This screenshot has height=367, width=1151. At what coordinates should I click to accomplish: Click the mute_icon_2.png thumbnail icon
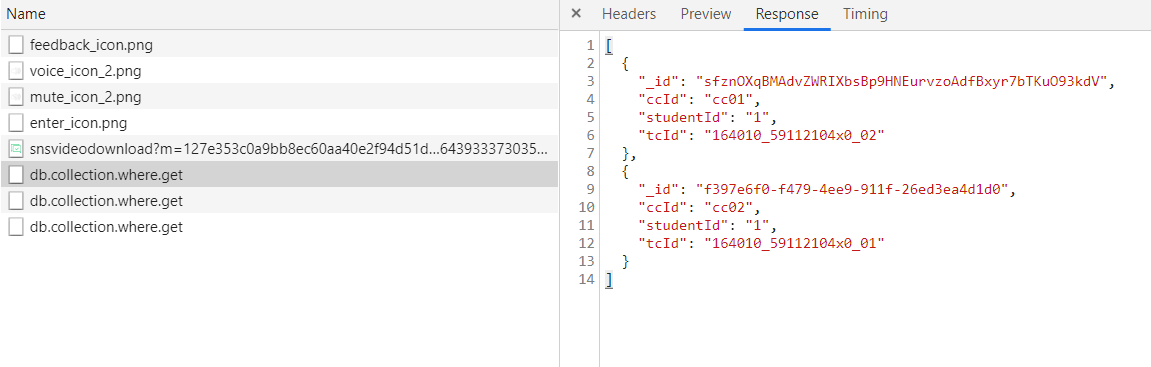tap(15, 97)
